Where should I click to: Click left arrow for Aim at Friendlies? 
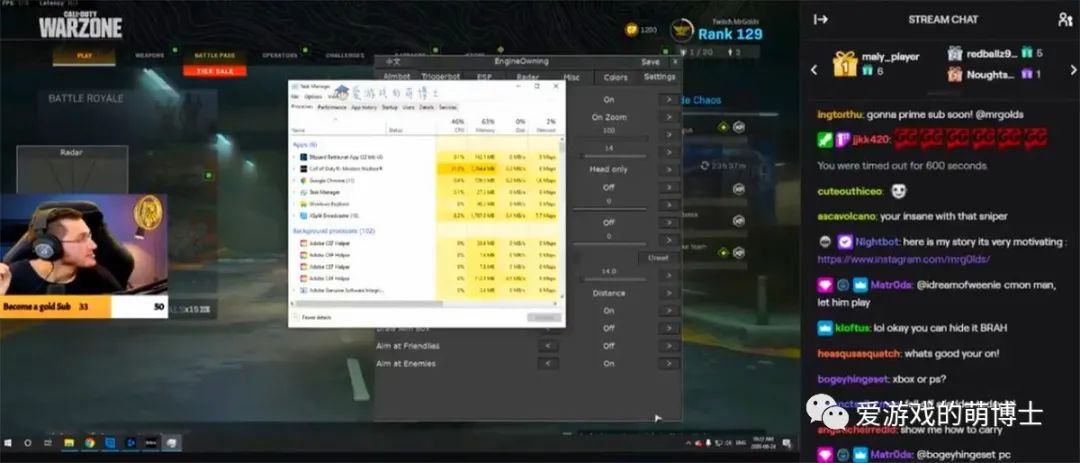tap(548, 346)
